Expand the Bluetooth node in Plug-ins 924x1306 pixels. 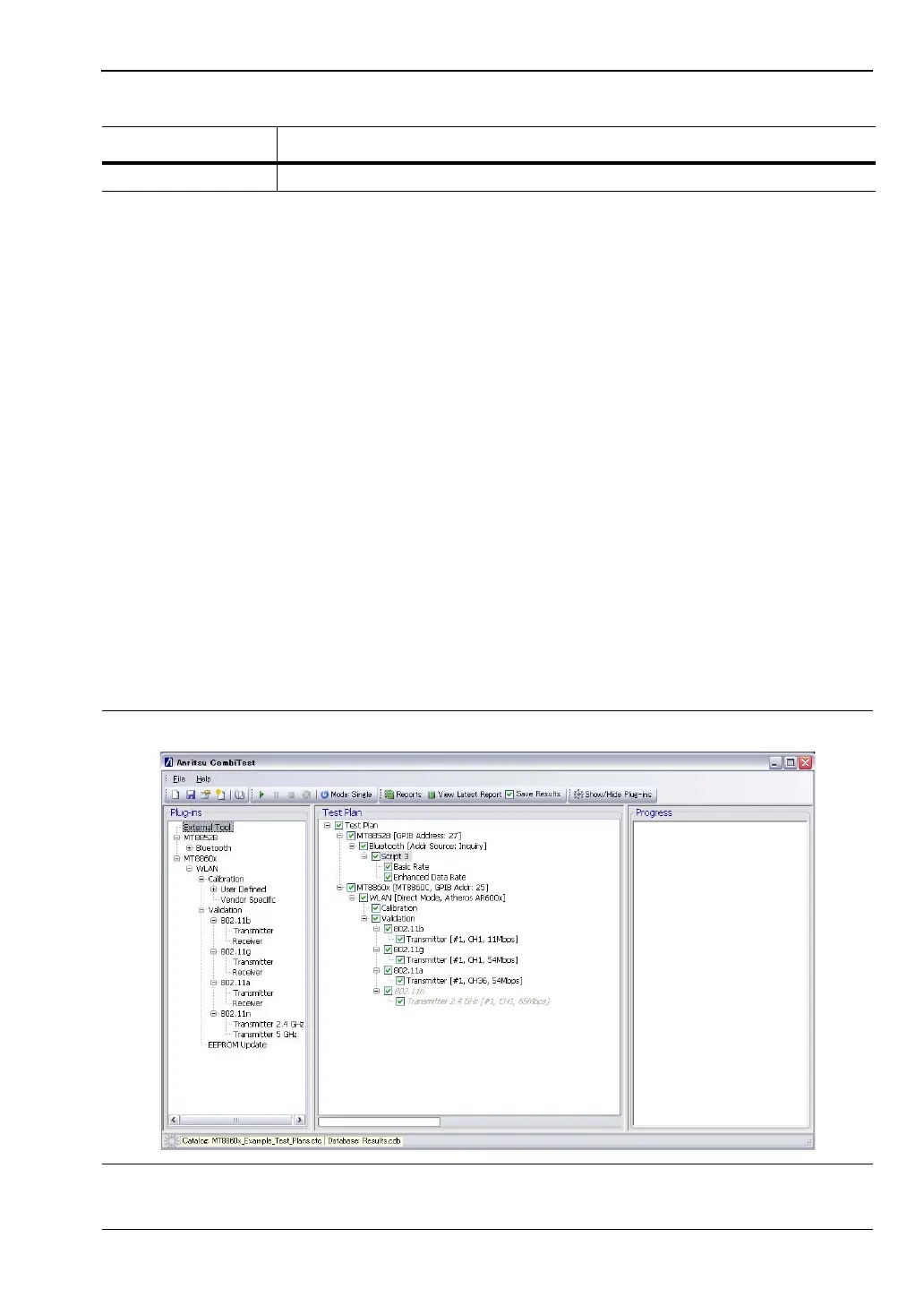pos(189,848)
